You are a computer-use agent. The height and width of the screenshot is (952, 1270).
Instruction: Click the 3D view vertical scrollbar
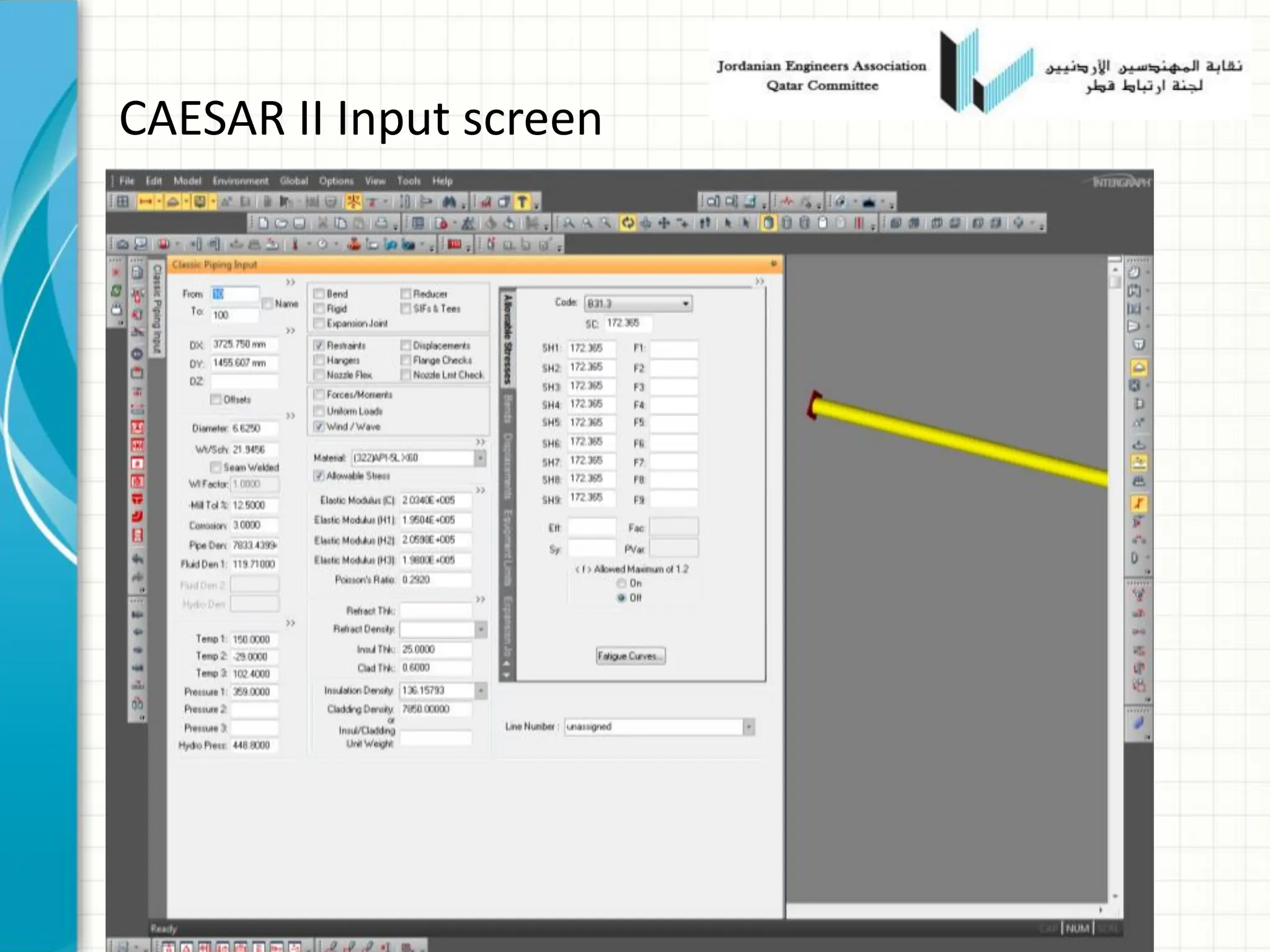click(1114, 583)
